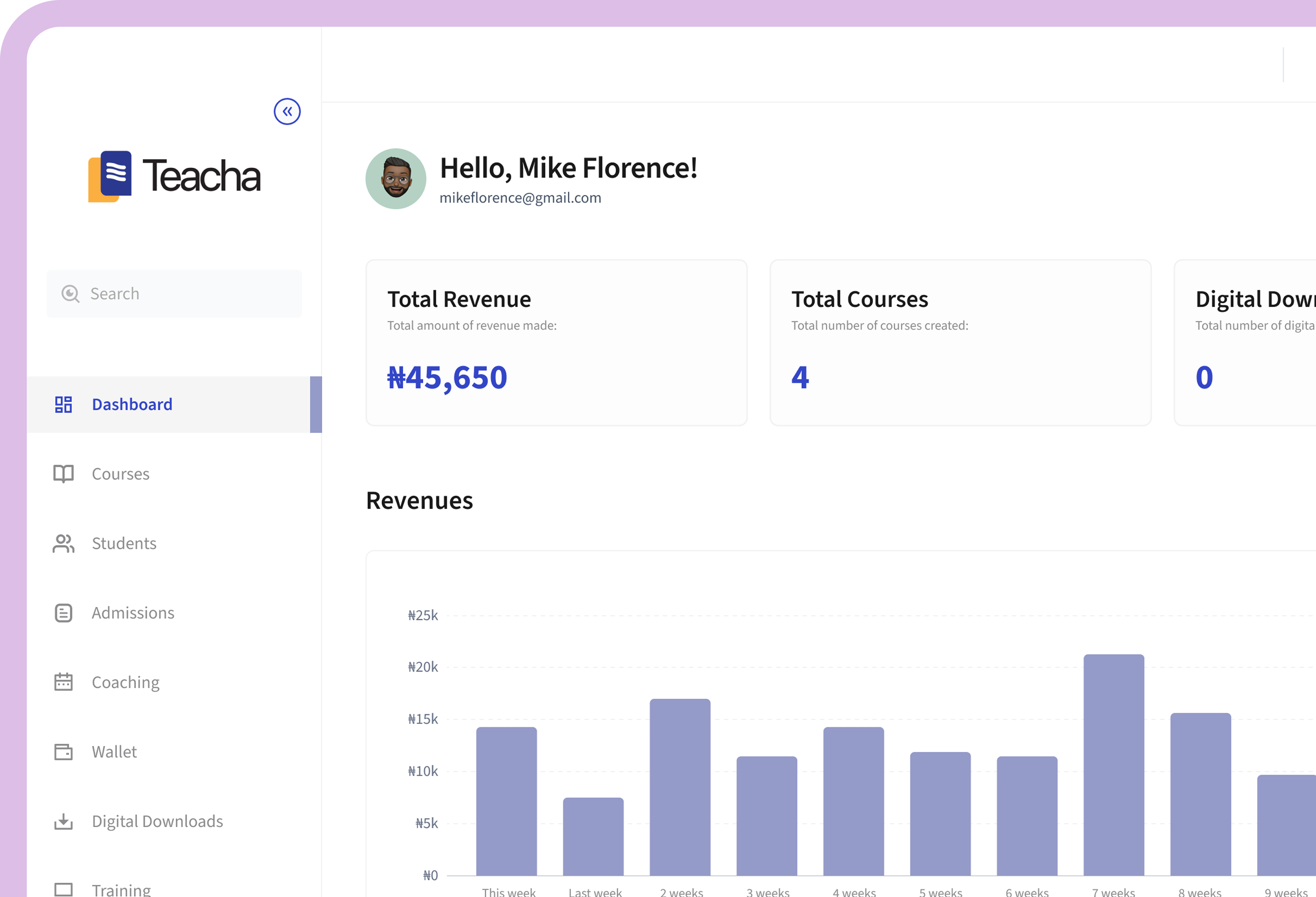Viewport: 1316px width, 897px height.
Task: Click the Teacha logo
Action: [175, 176]
